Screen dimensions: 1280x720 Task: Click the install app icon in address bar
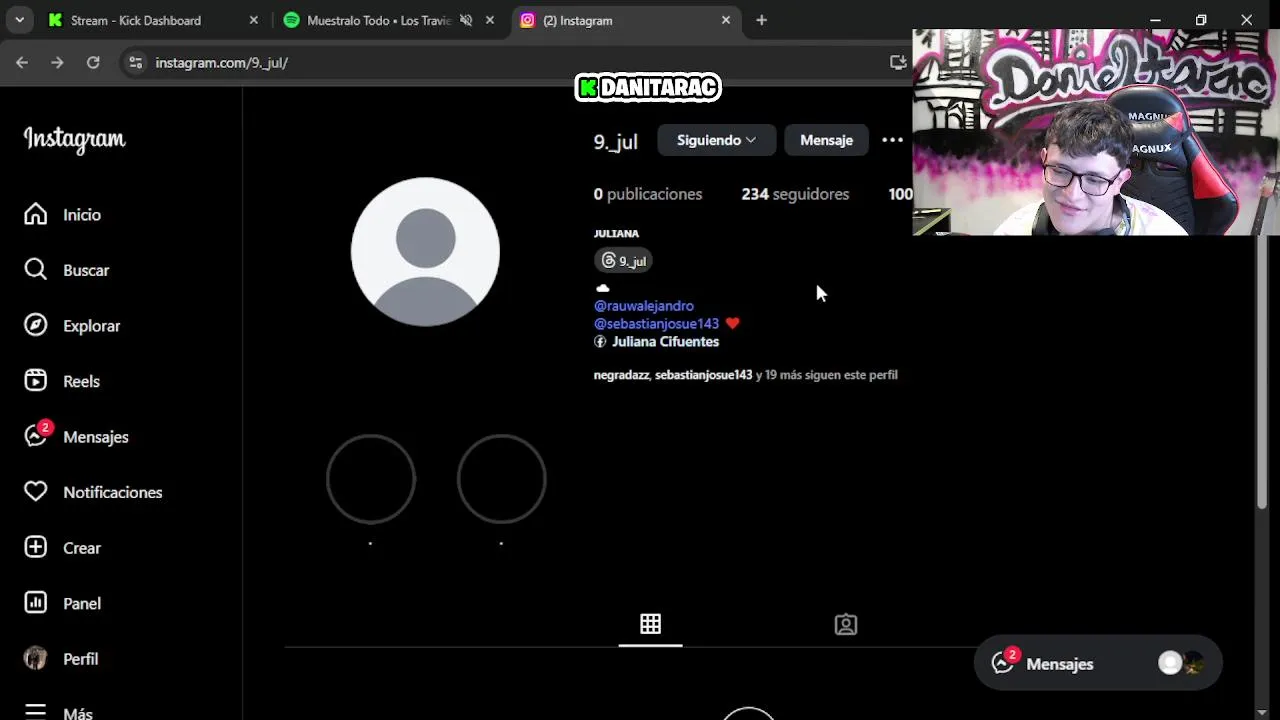pyautogui.click(x=898, y=62)
